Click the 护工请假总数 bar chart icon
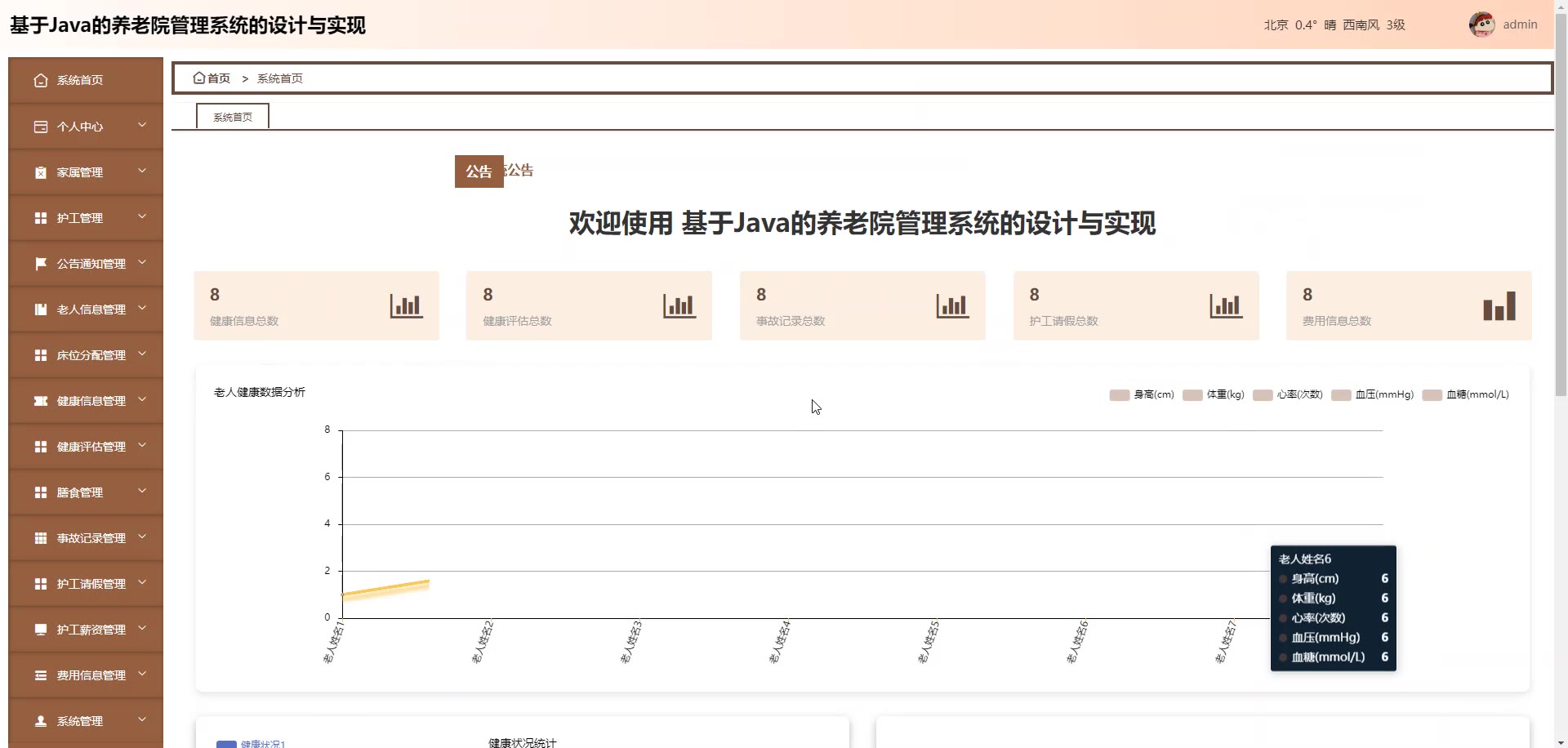 (x=1226, y=305)
